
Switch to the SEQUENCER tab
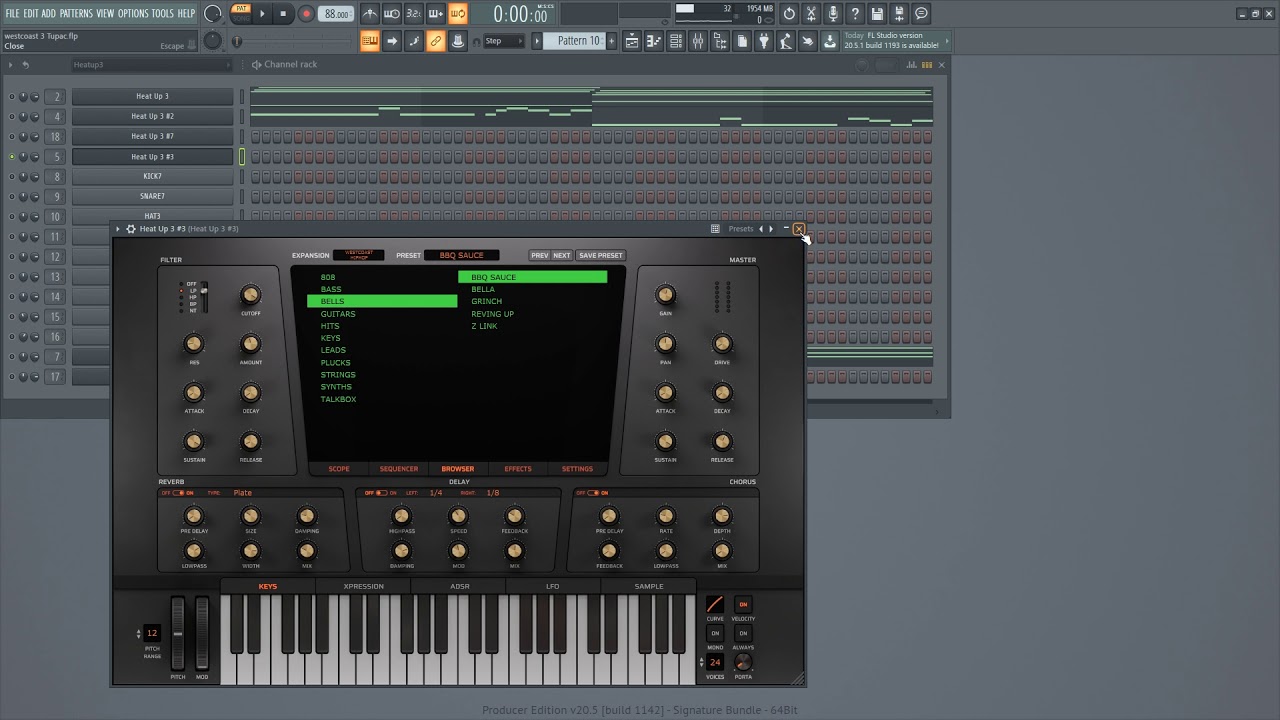coord(399,469)
